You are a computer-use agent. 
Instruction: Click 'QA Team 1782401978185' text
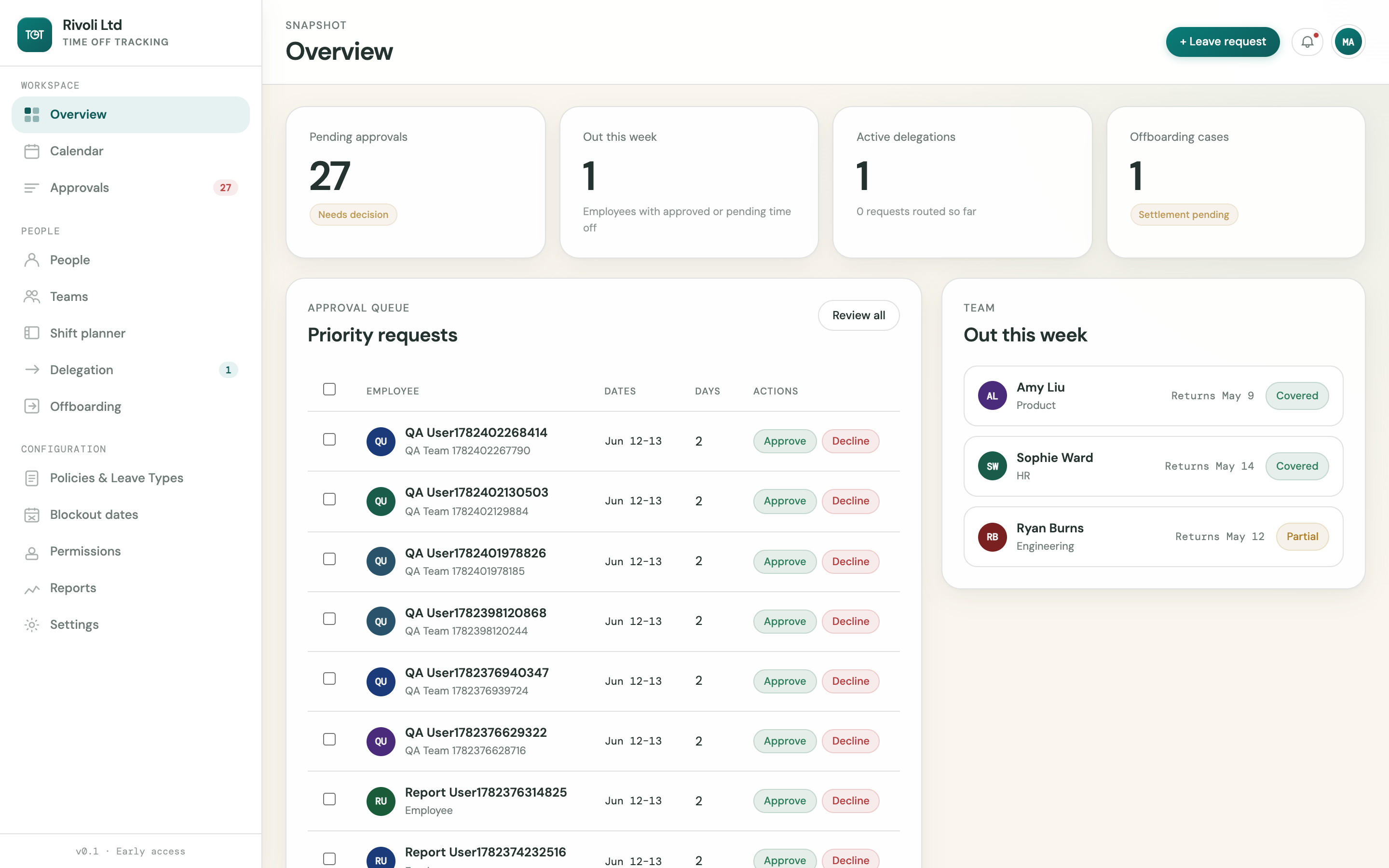(x=464, y=571)
